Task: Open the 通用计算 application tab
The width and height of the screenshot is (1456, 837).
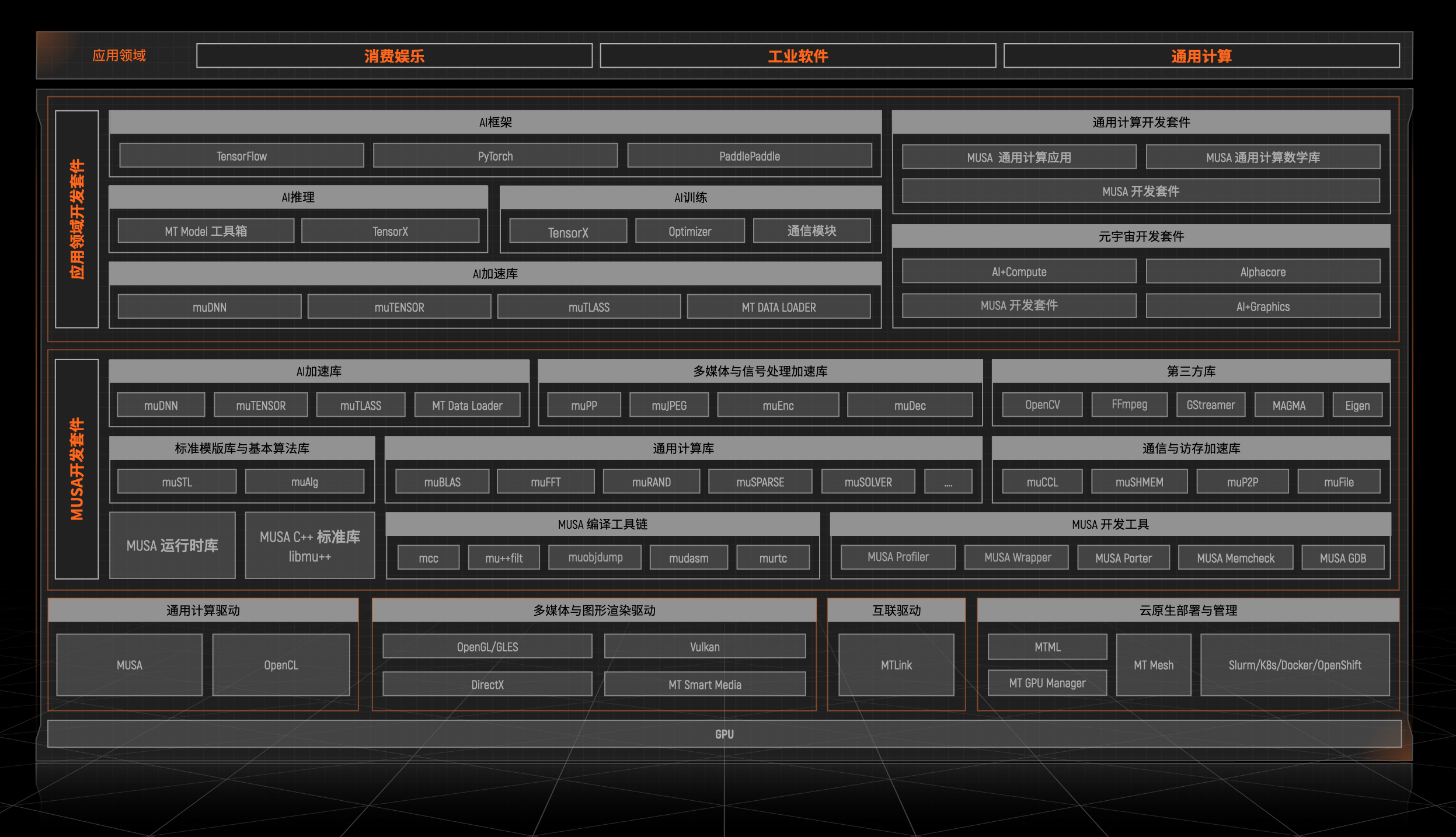Action: 1201,56
